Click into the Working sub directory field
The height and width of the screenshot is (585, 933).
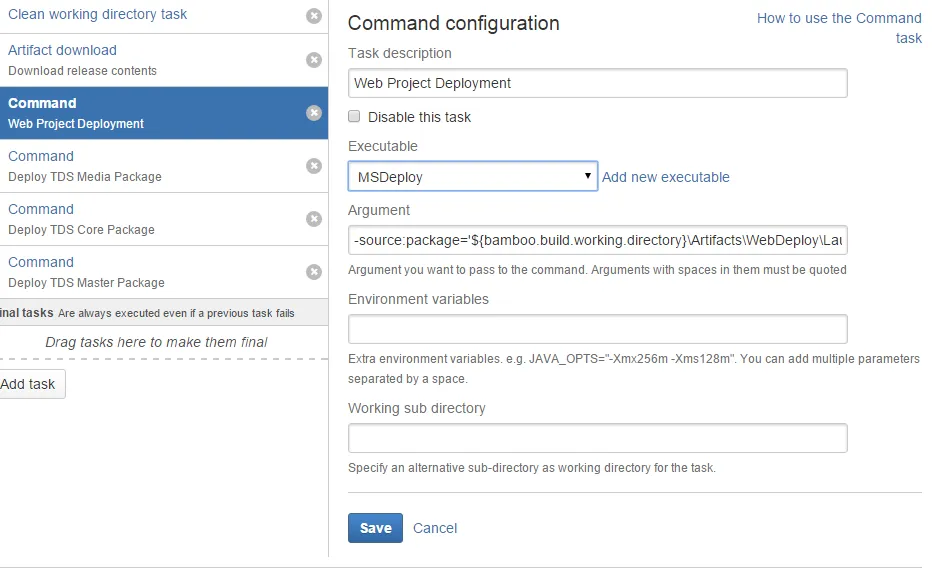coord(597,438)
